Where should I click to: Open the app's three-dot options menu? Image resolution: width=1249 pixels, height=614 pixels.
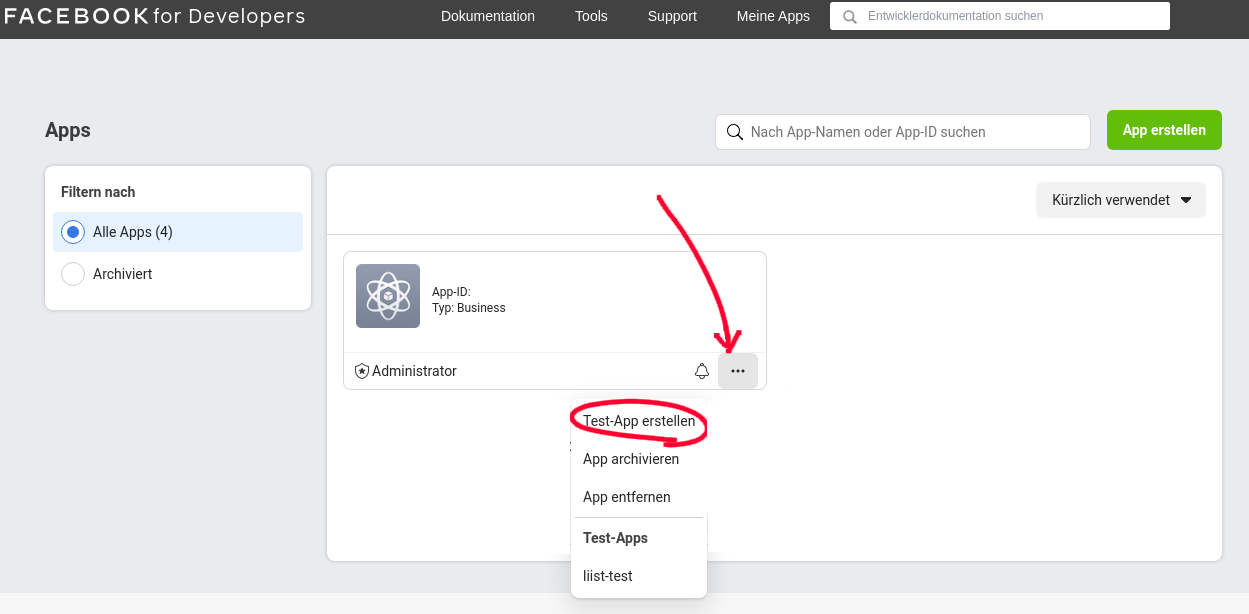tap(738, 371)
